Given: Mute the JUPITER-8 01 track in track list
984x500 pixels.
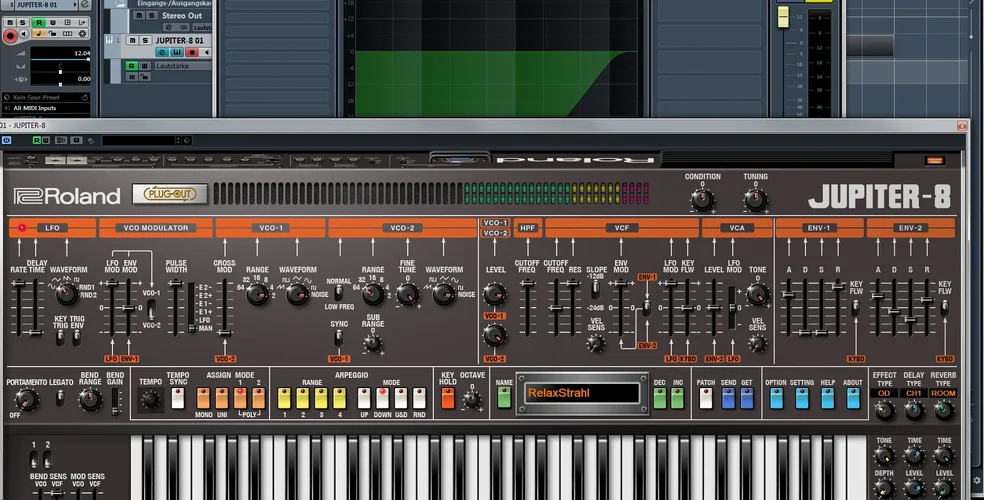Looking at the screenshot, I should 132,40.
